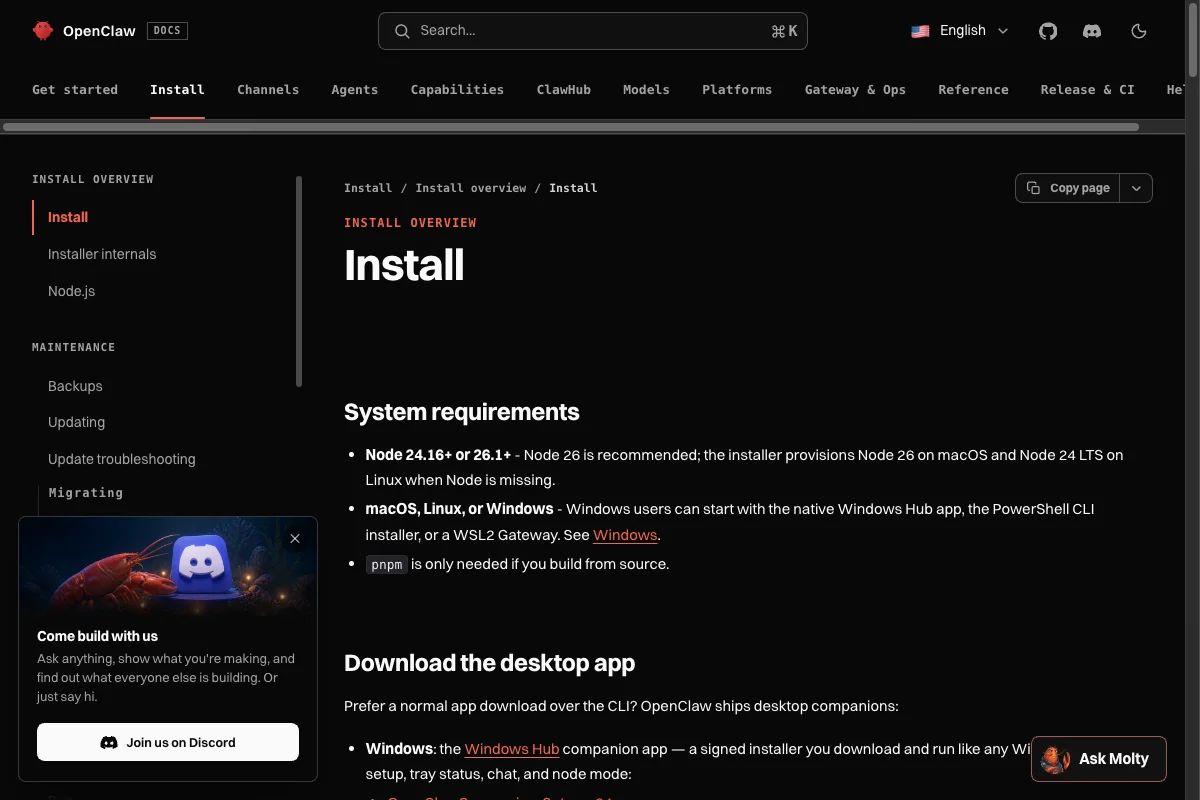Open the Agents tab
This screenshot has width=1200, height=800.
[355, 89]
